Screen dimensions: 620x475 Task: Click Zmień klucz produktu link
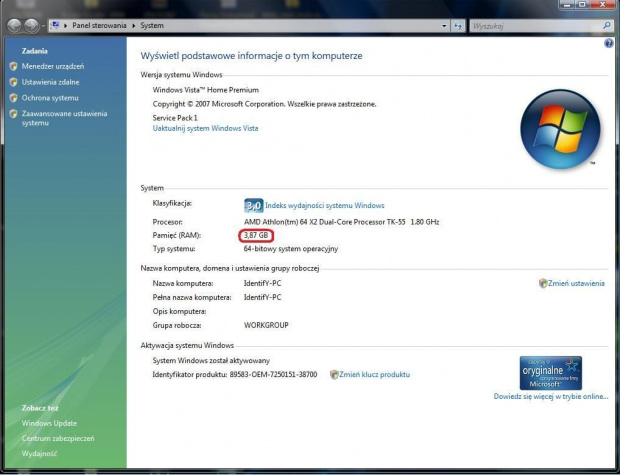(374, 375)
